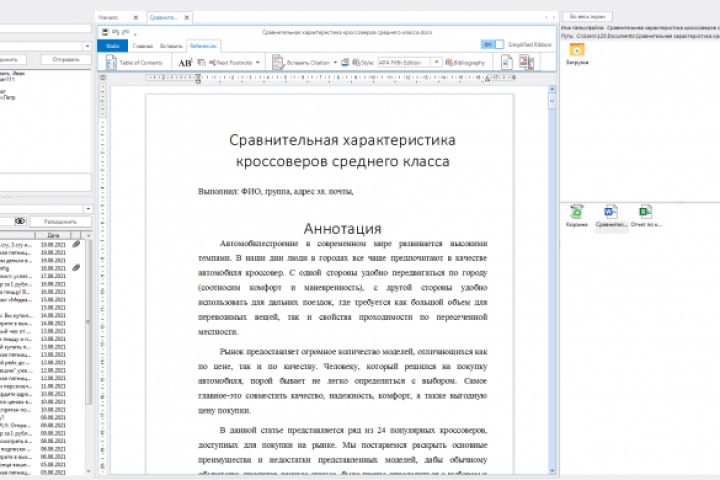This screenshot has height=480, width=720.
Task: Click the line Выполнил: ФИО, группа
Action: click(276, 191)
